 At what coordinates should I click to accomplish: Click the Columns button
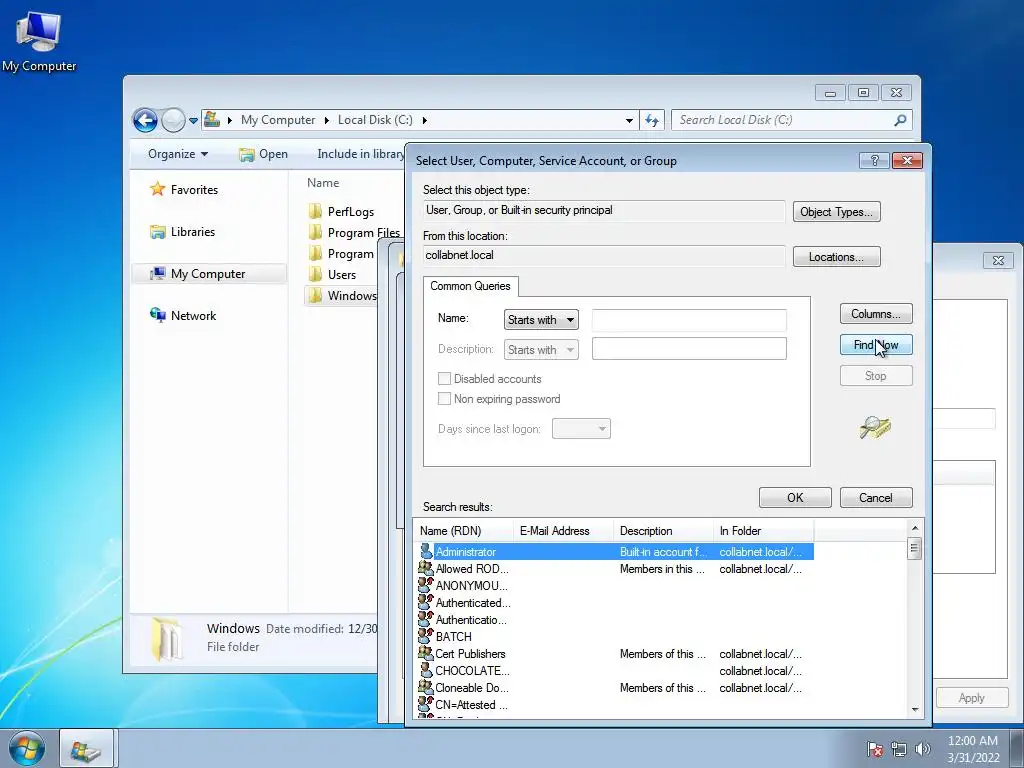pyautogui.click(x=876, y=313)
